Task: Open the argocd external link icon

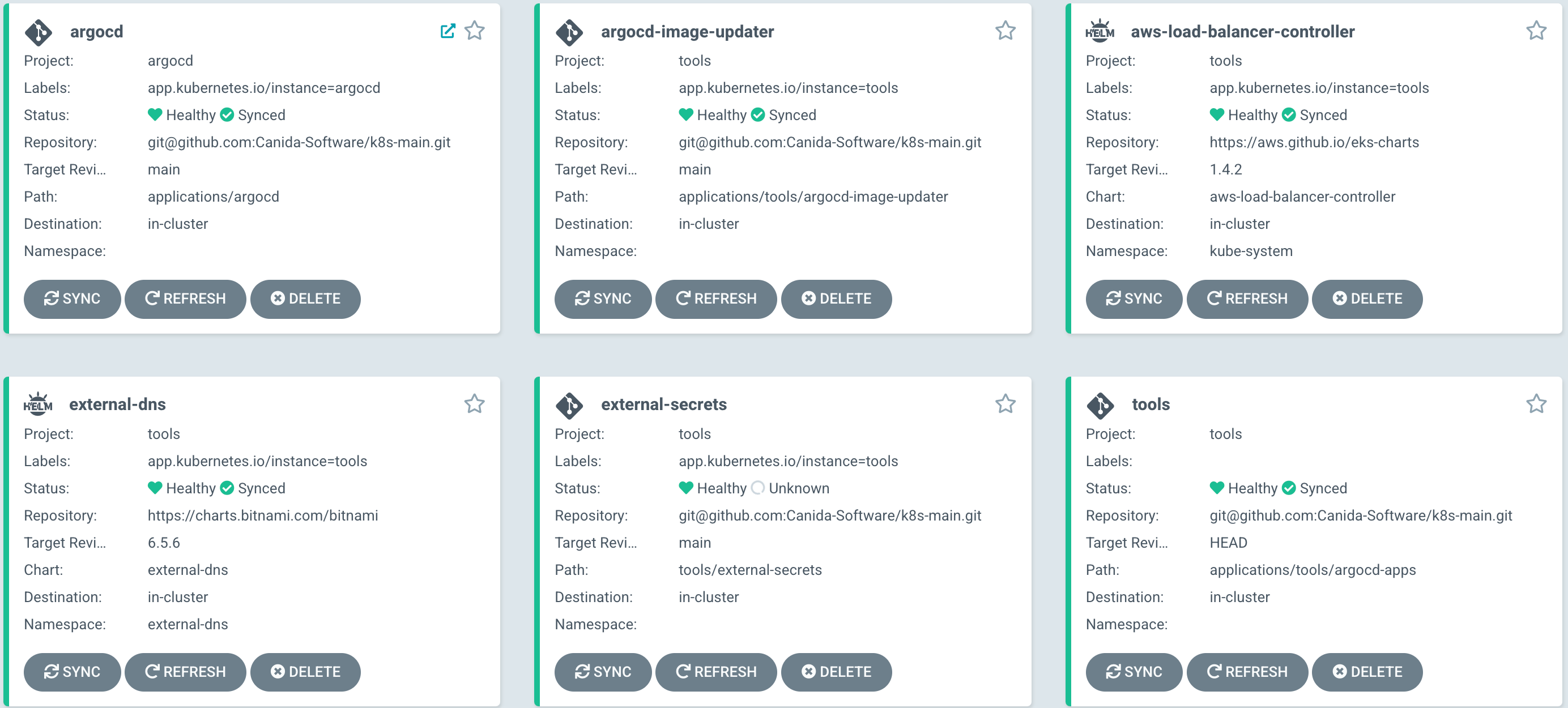Action: pos(448,31)
